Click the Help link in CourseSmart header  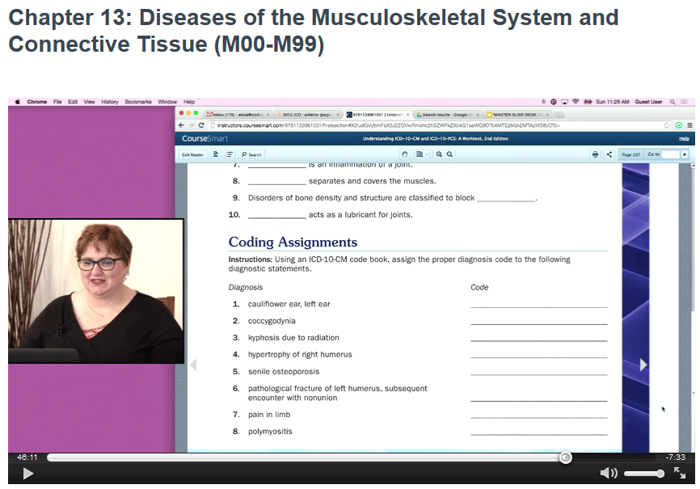point(684,139)
